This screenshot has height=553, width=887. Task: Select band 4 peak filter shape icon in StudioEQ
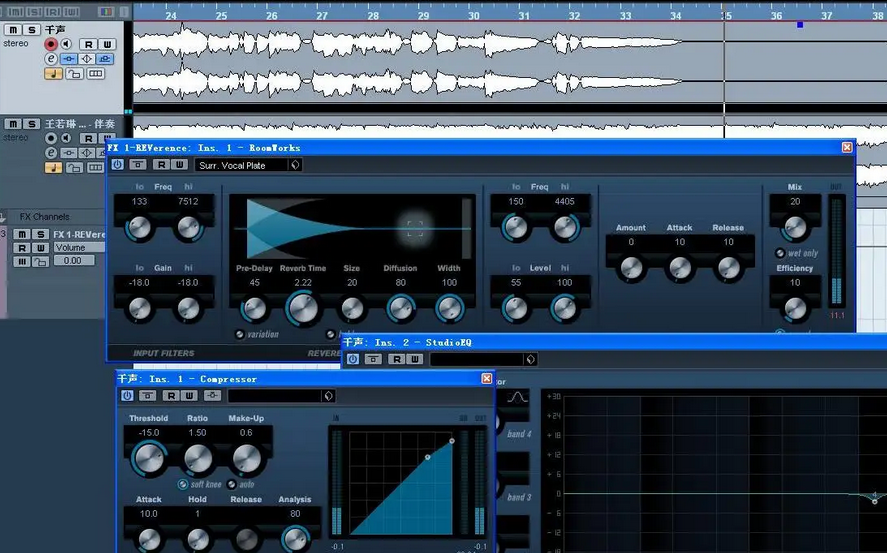point(517,398)
